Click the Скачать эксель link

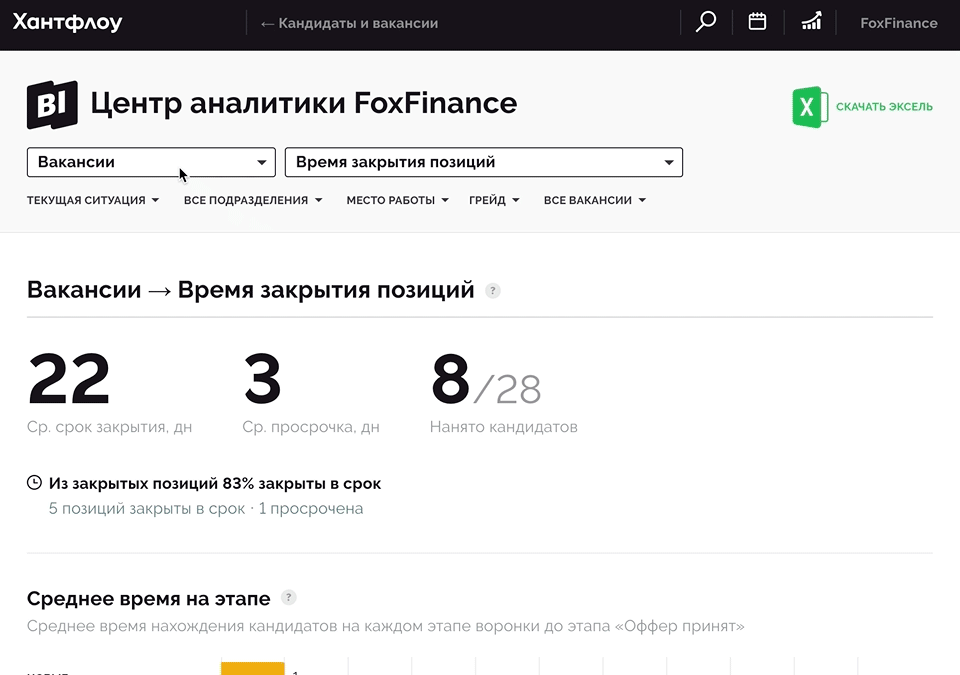884,107
